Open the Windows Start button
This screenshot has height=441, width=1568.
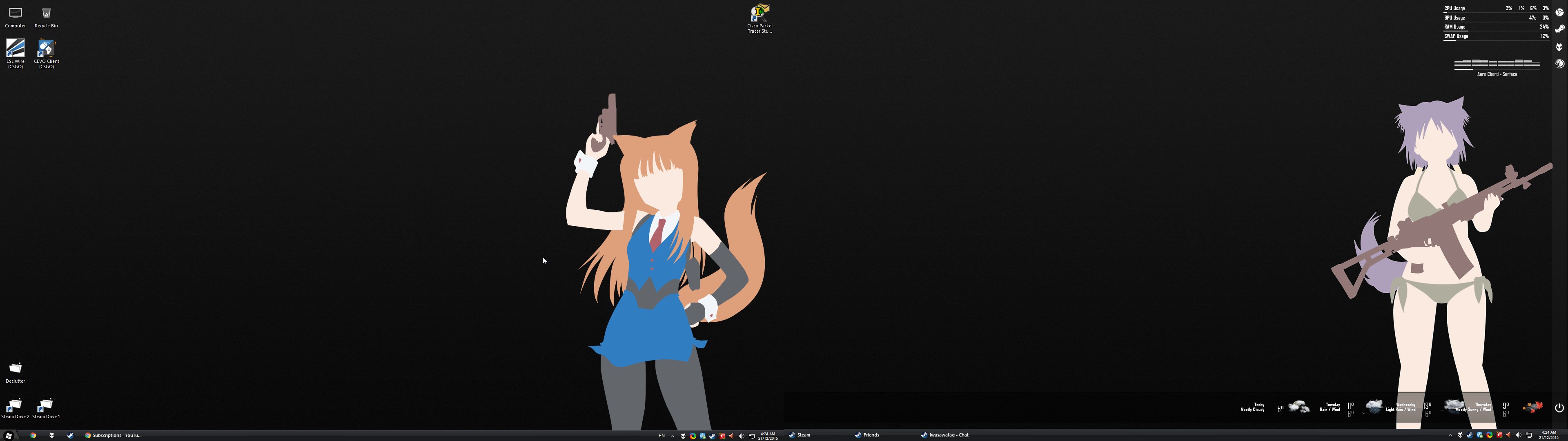coord(9,436)
